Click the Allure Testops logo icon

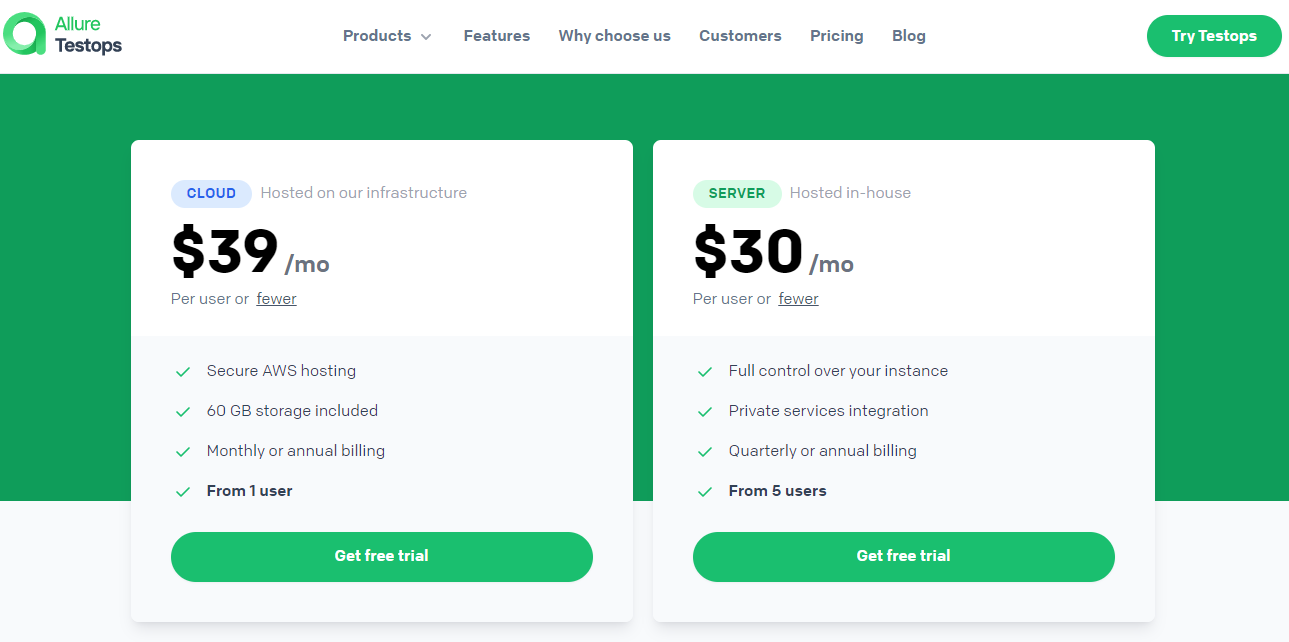(25, 34)
